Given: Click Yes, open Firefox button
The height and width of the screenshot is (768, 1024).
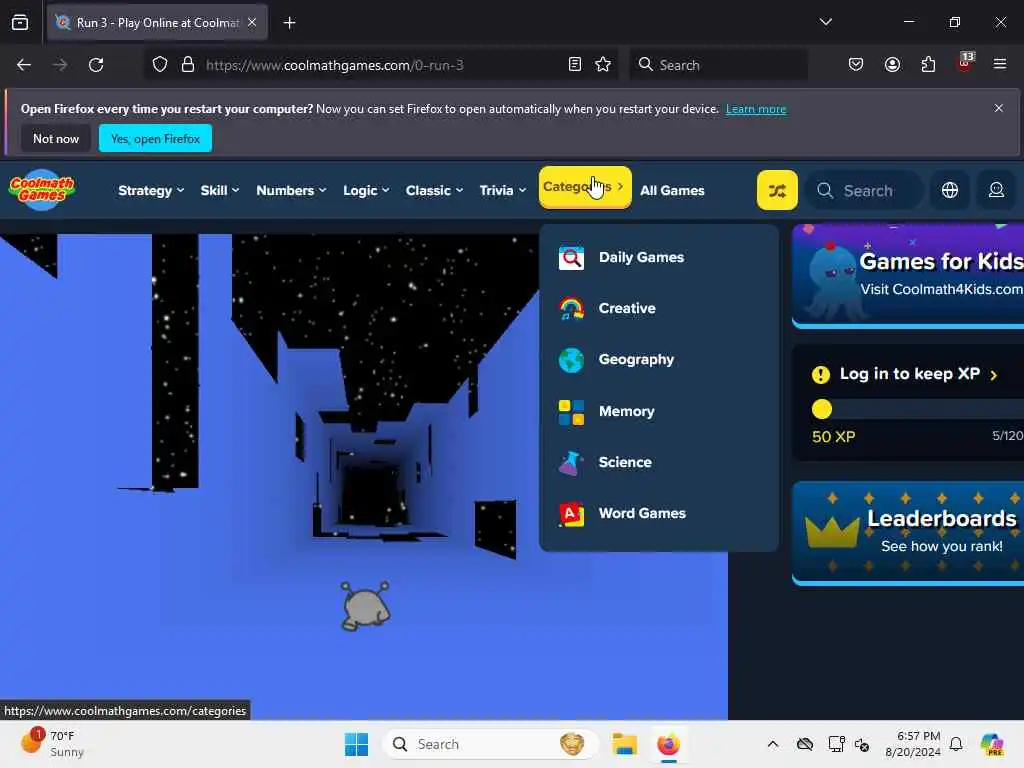Looking at the screenshot, I should click(155, 138).
